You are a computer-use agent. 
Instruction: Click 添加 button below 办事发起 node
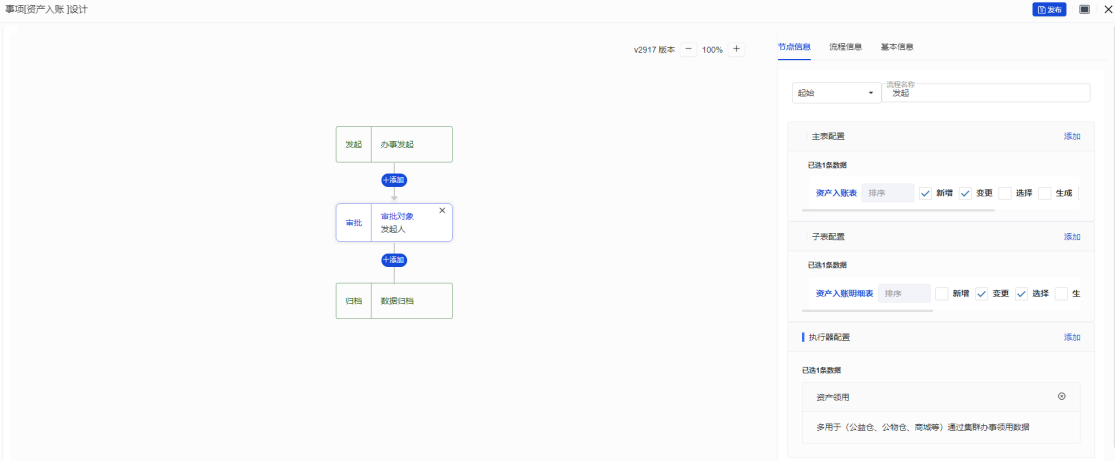coord(394,180)
